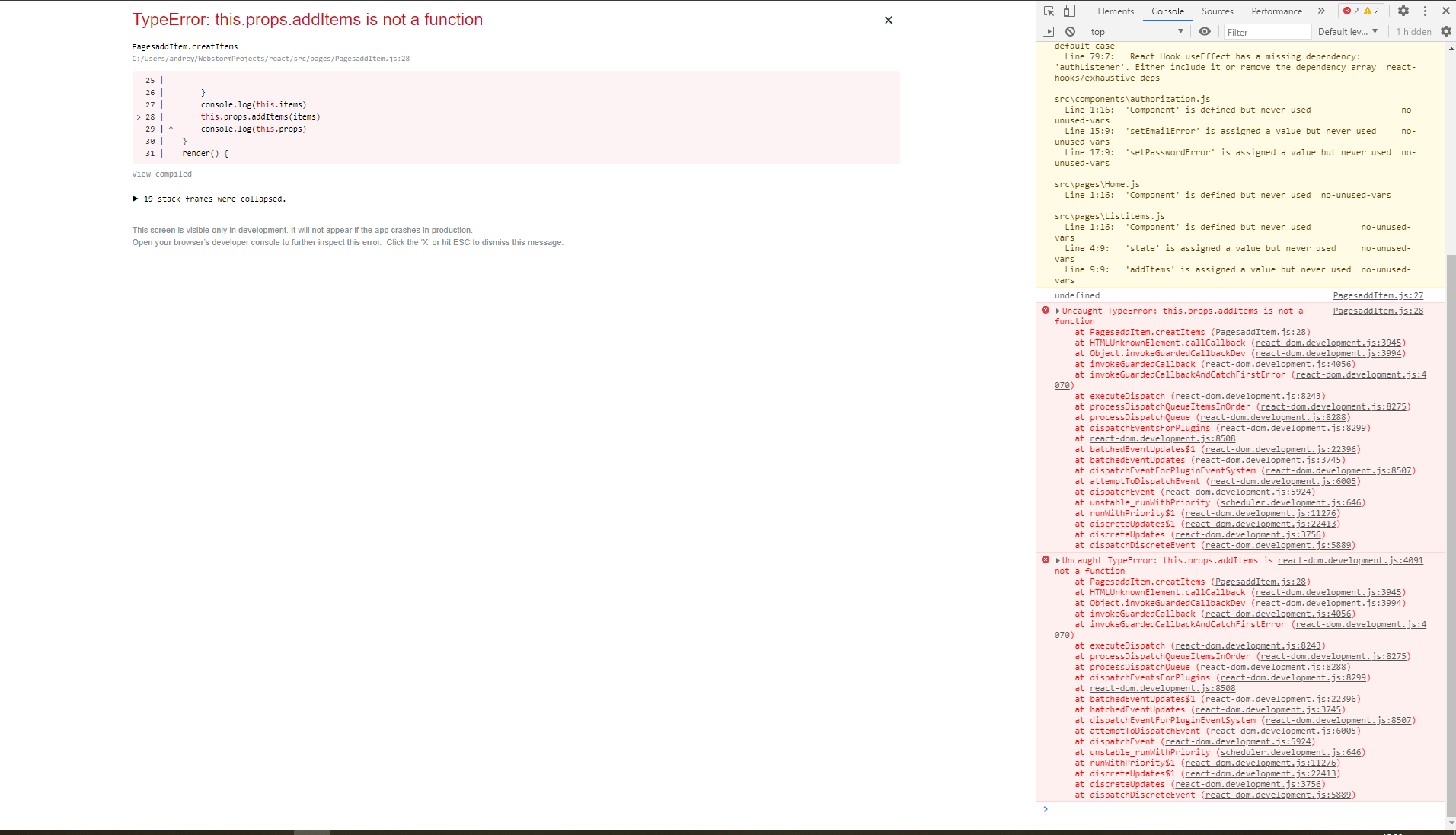Viewport: 1456px width, 835px height.
Task: Click second error's react-dom.development.js:8243 link
Action: [1247, 645]
